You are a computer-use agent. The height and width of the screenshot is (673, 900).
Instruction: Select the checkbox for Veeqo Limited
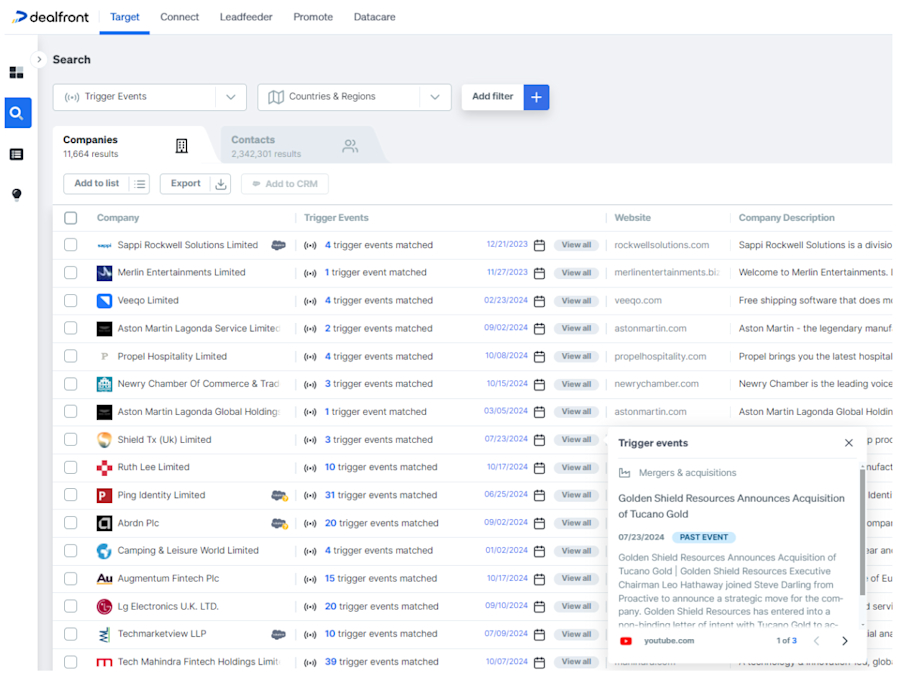69,300
